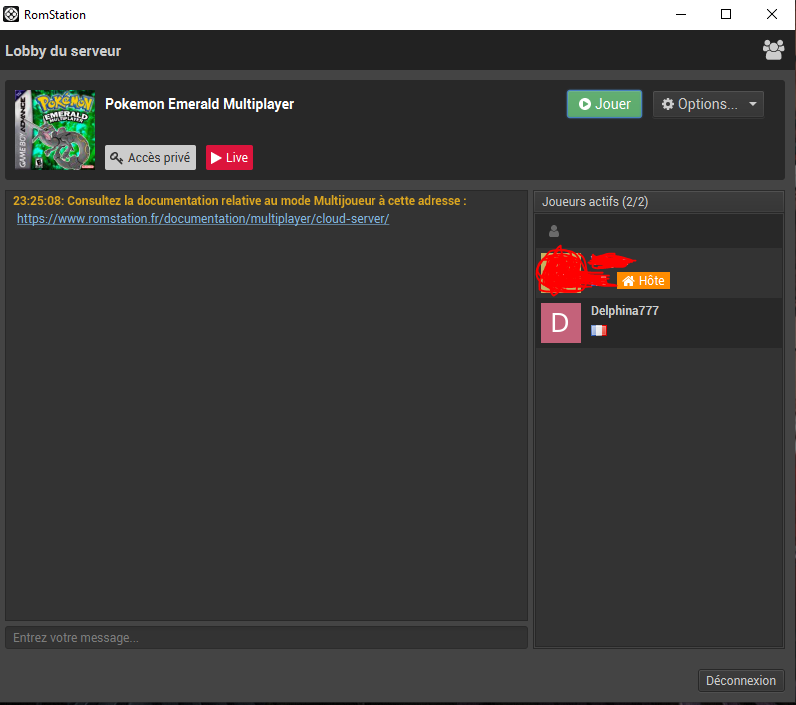Image resolution: width=796 pixels, height=705 pixels.
Task: Click the orange Hôte badge
Action: pos(643,281)
